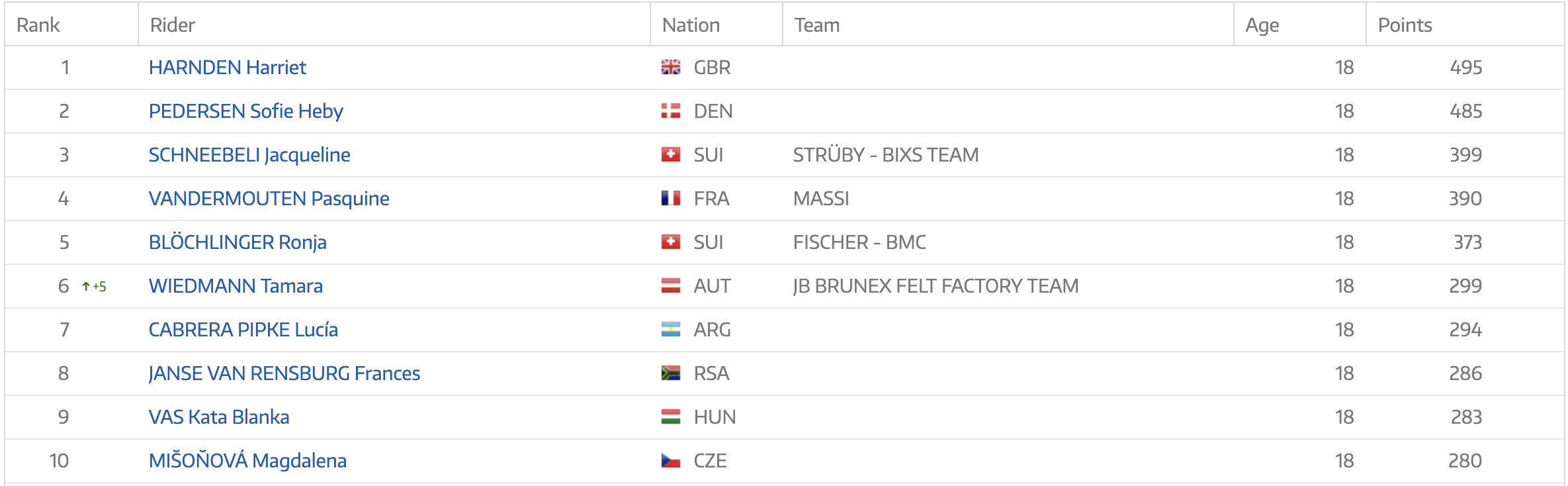
Task: Sort by the Rank column header
Action: (38, 25)
